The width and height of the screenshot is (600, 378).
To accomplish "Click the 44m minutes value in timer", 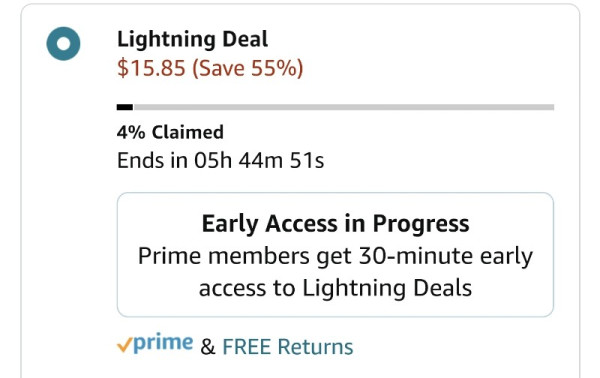I will [261, 160].
